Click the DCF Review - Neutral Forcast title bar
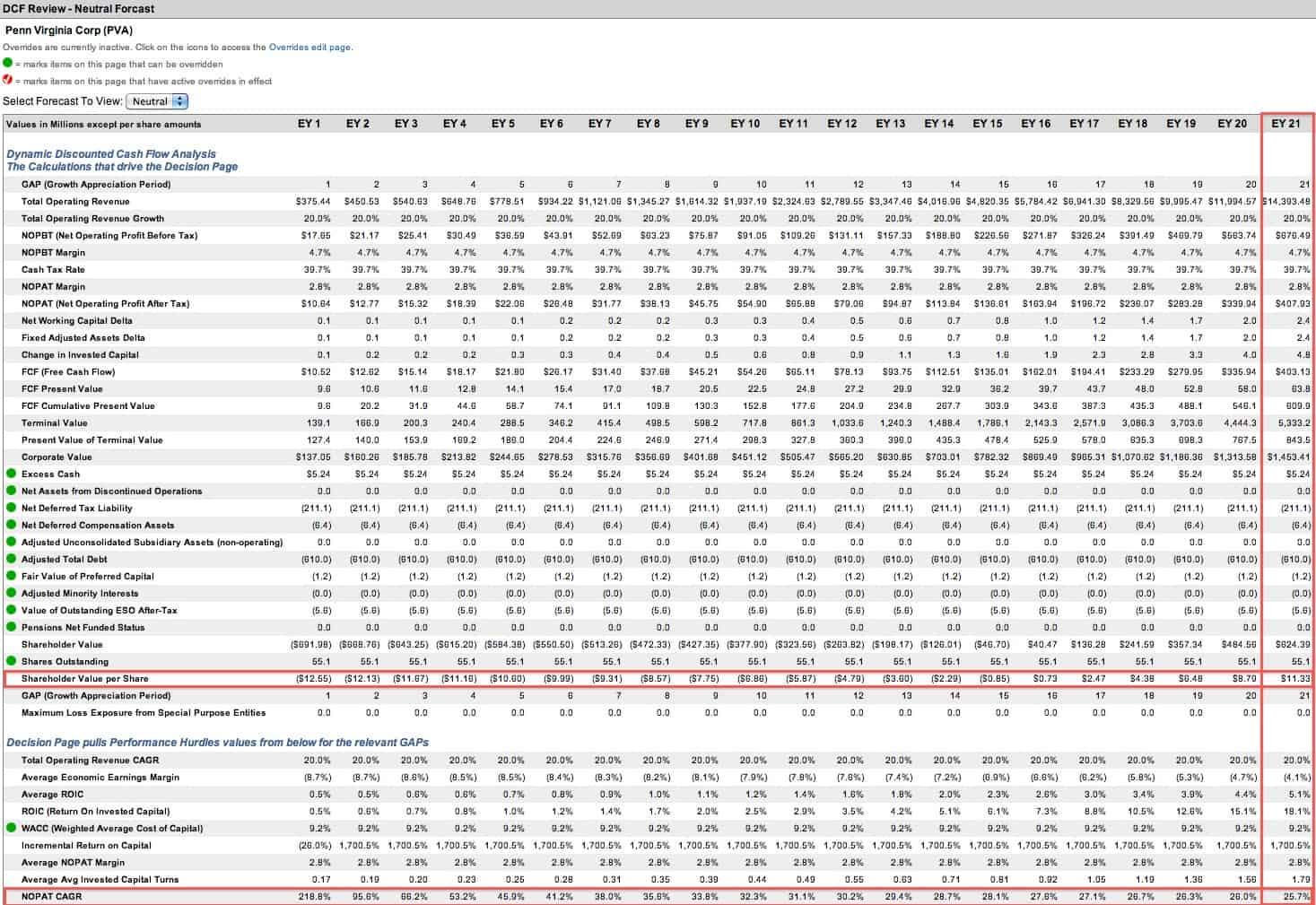 tap(658, 8)
